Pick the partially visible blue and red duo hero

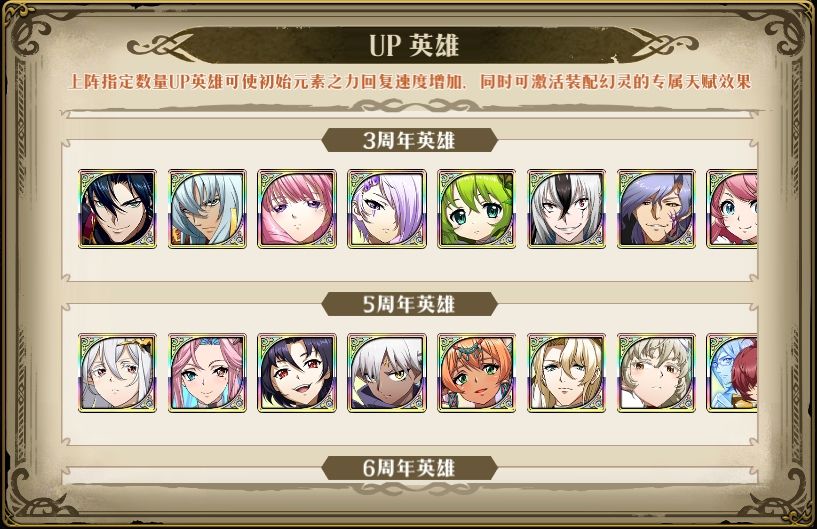(x=732, y=373)
